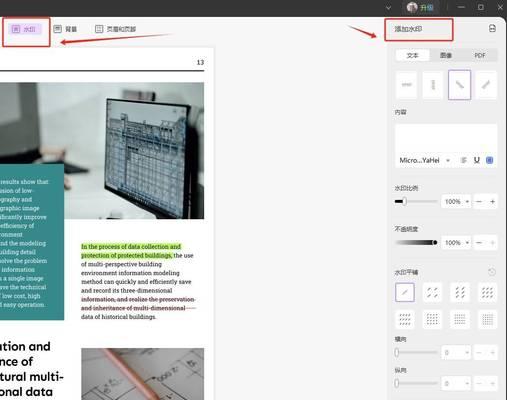Screen dimensions: 507x400
Task: Switch to the PDF watermark tab
Action: [480, 55]
